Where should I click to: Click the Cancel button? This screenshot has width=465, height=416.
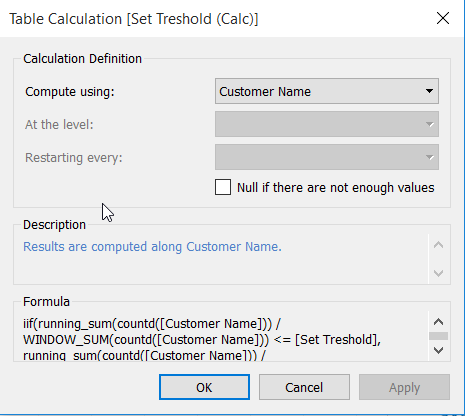[x=304, y=387]
